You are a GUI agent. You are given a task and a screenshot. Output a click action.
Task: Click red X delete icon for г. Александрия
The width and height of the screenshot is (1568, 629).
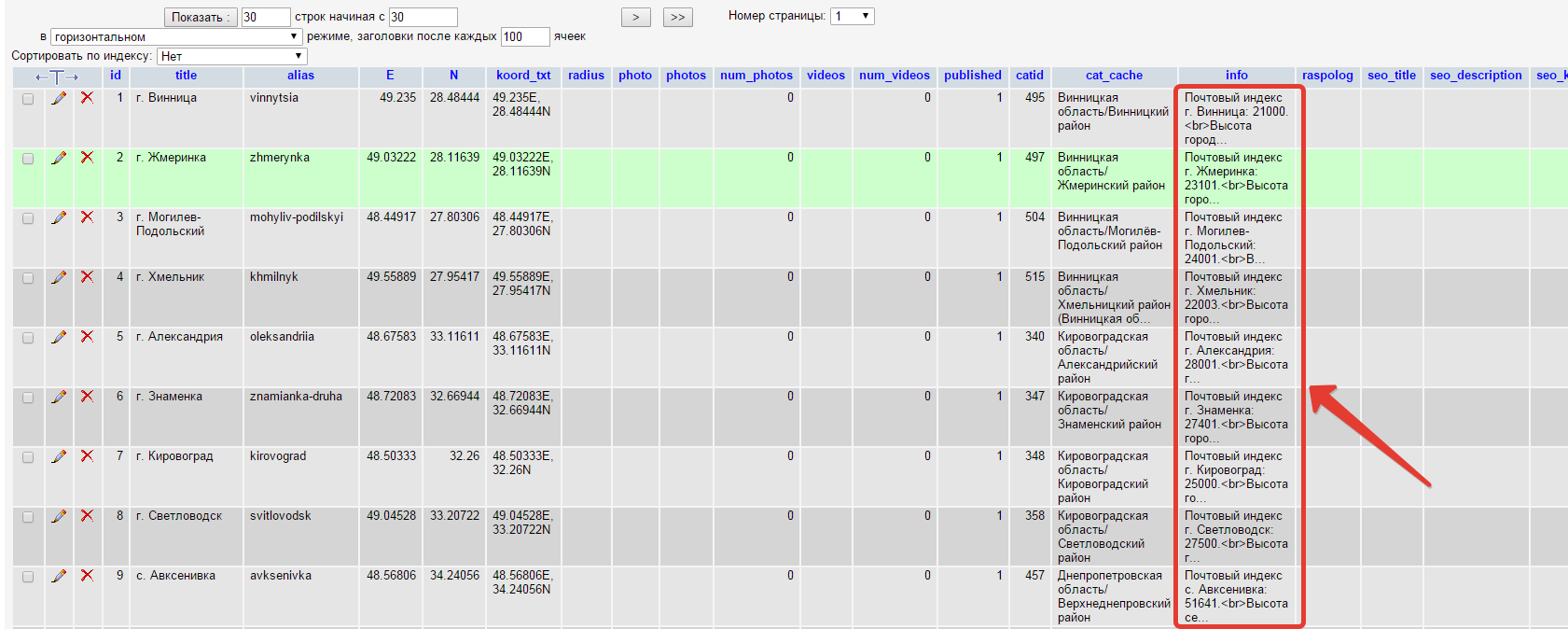[x=87, y=337]
